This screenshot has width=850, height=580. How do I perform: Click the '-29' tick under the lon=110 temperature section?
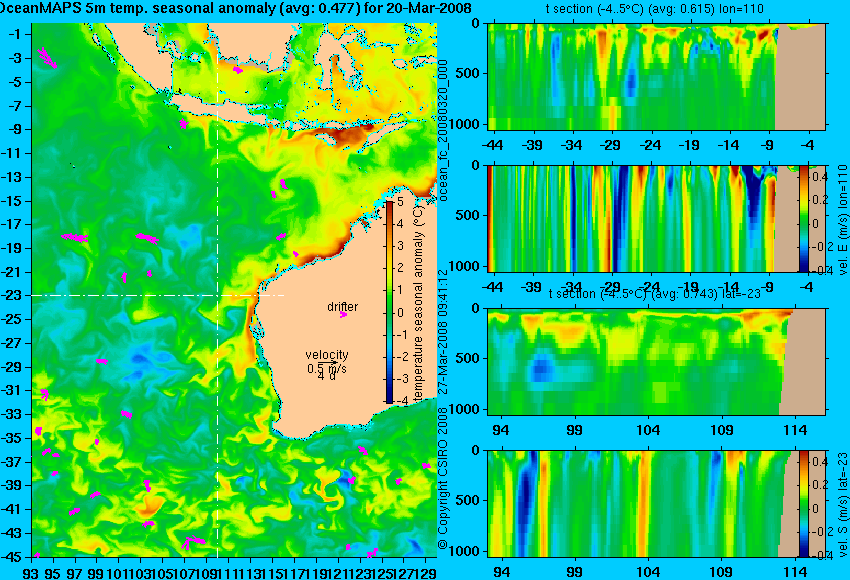(x=611, y=145)
